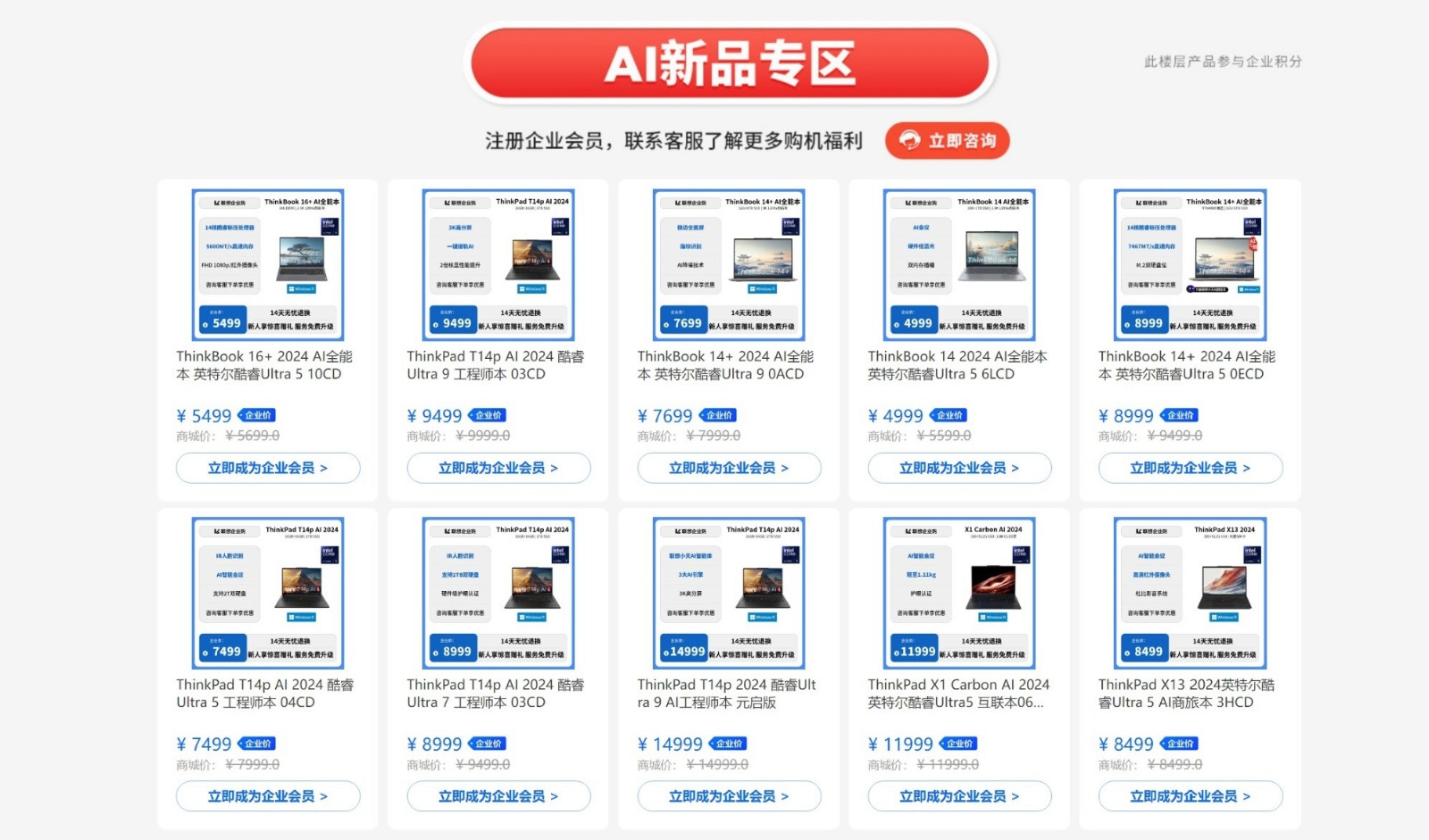Open ThinkPad T14p AI Ultra 9 工程师本 title
Image resolution: width=1429 pixels, height=840 pixels.
tap(496, 365)
